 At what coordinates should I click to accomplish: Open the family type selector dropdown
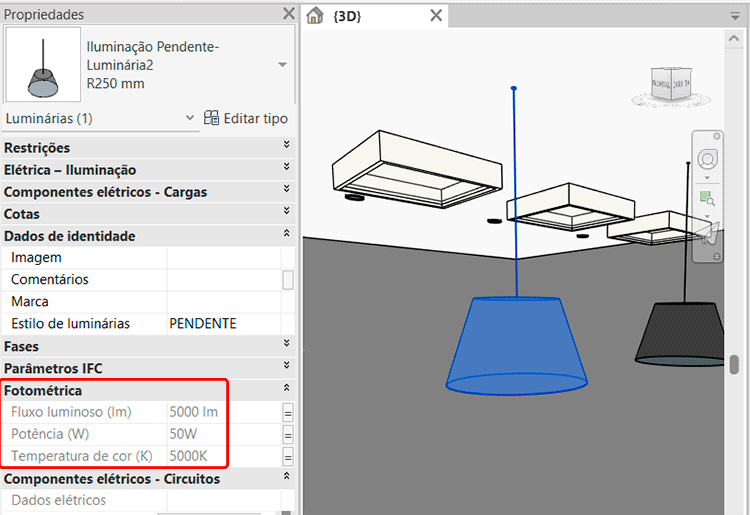282,64
